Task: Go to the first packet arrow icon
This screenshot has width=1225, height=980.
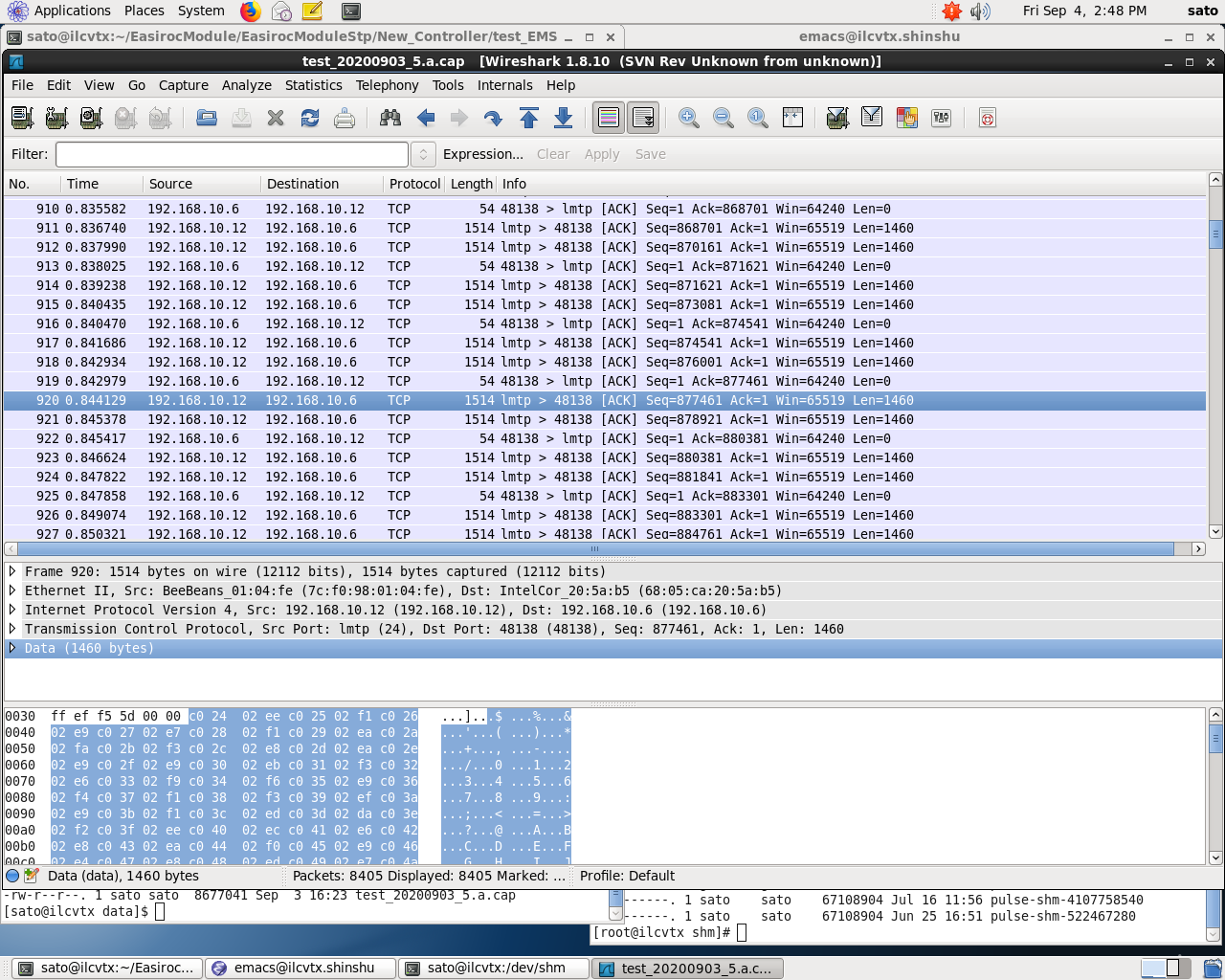Action: click(529, 118)
